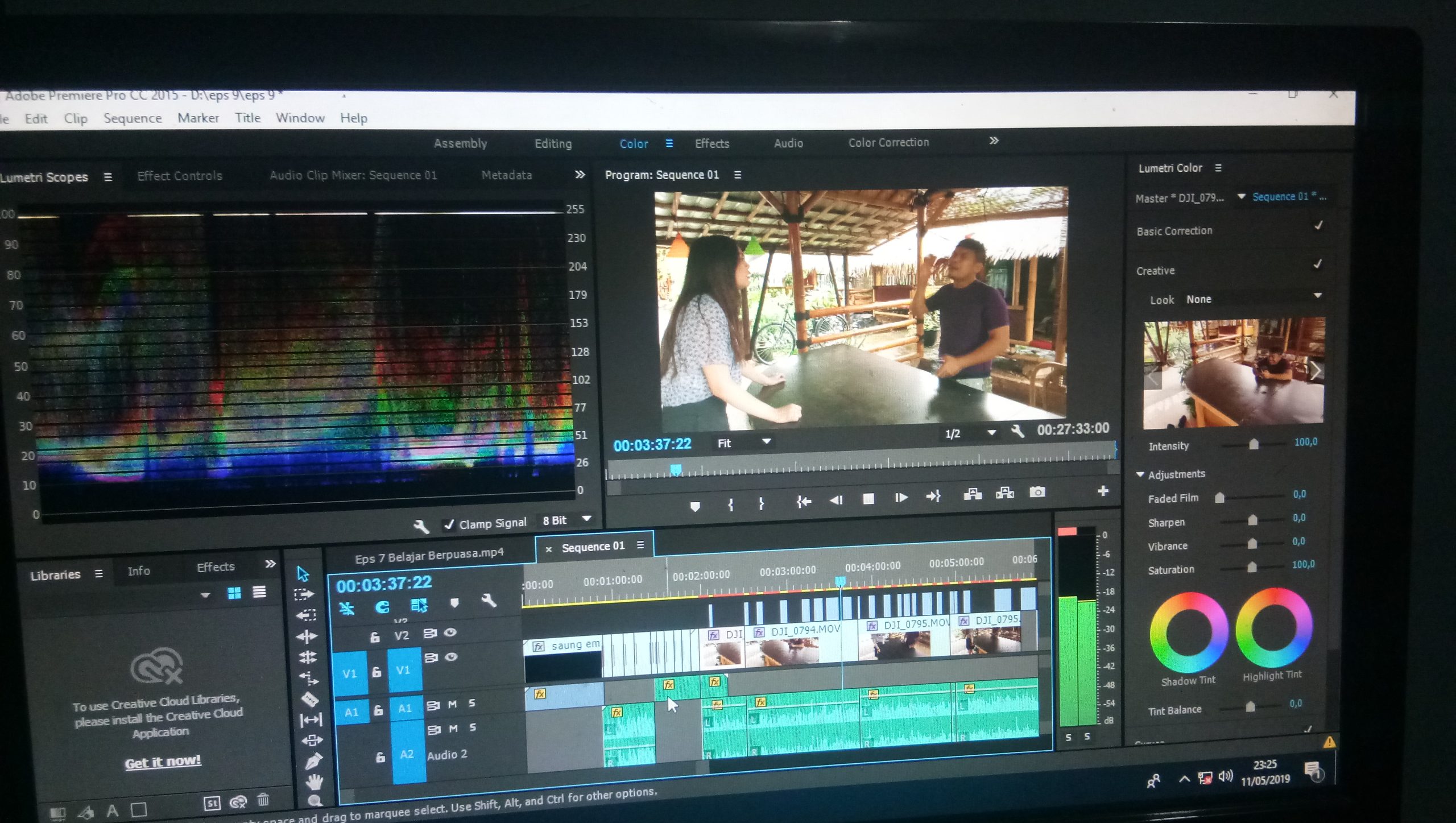Click the Lift button in Program monitor
The image size is (1456, 823).
[973, 494]
